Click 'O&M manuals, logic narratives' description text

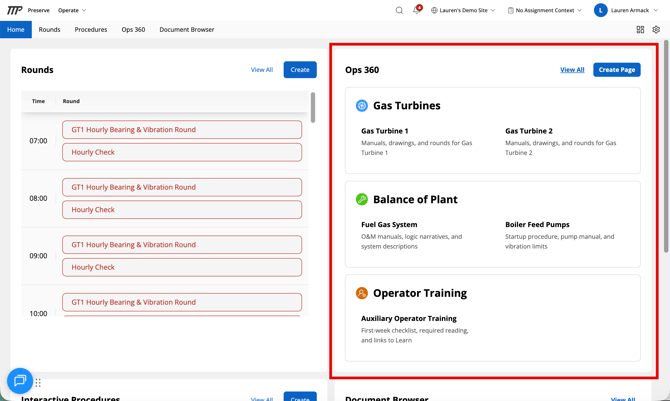(411, 241)
